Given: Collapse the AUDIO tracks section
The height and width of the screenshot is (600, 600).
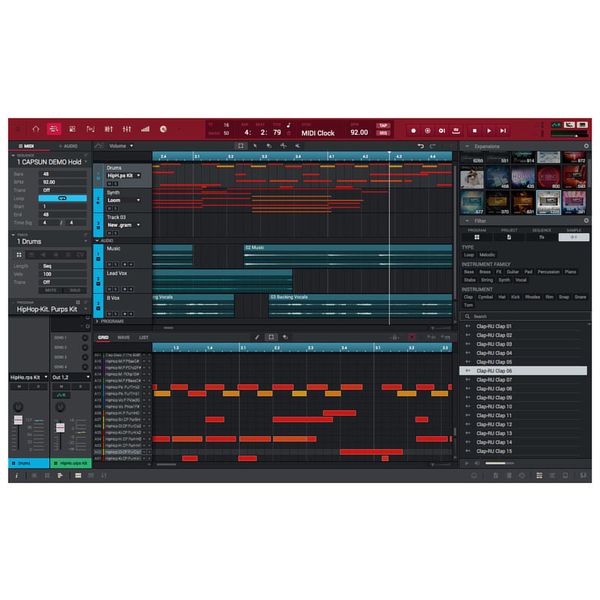Looking at the screenshot, I should click(97, 241).
